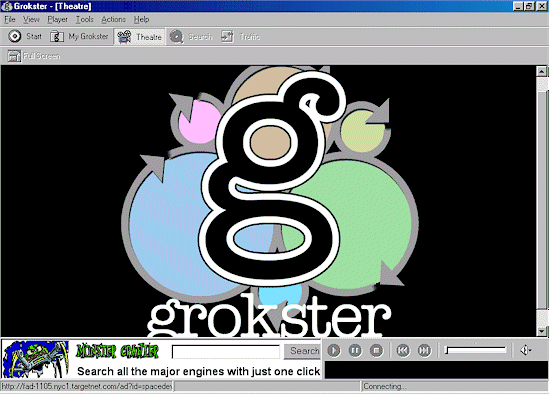Click the status bar ad URL text

pyautogui.click(x=87, y=386)
